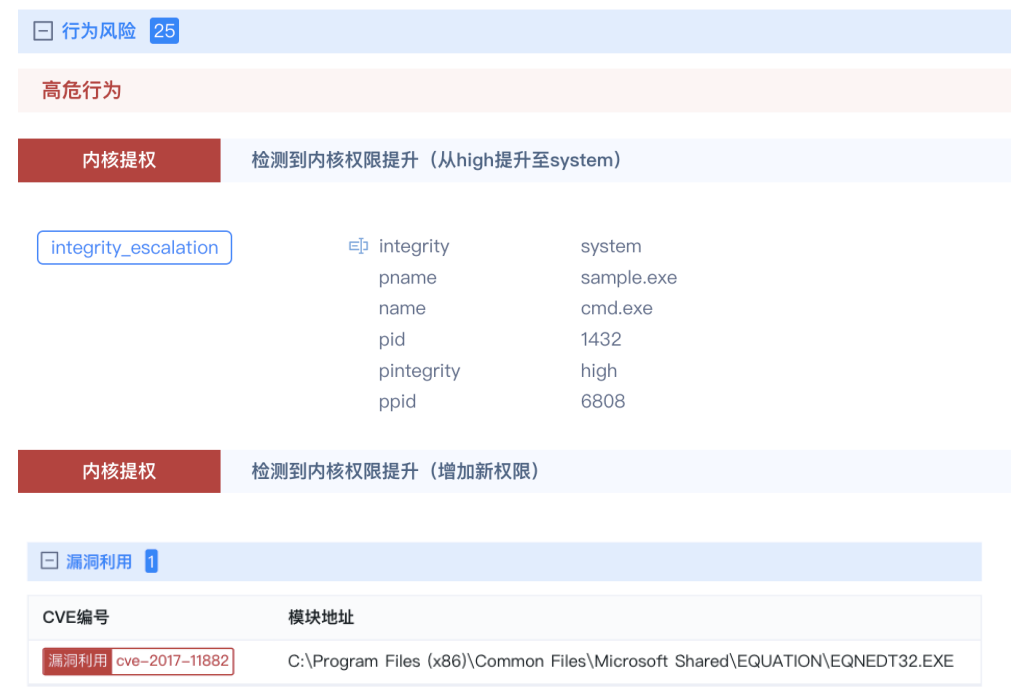Click the second 内核提权 tag for 增加新权限
Screen dimensions: 1028x697
click(x=119, y=471)
